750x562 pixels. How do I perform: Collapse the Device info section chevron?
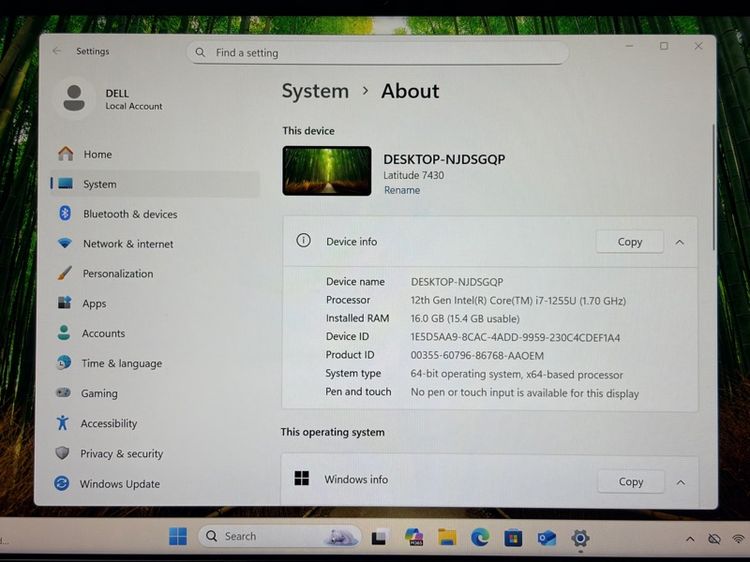pos(680,242)
